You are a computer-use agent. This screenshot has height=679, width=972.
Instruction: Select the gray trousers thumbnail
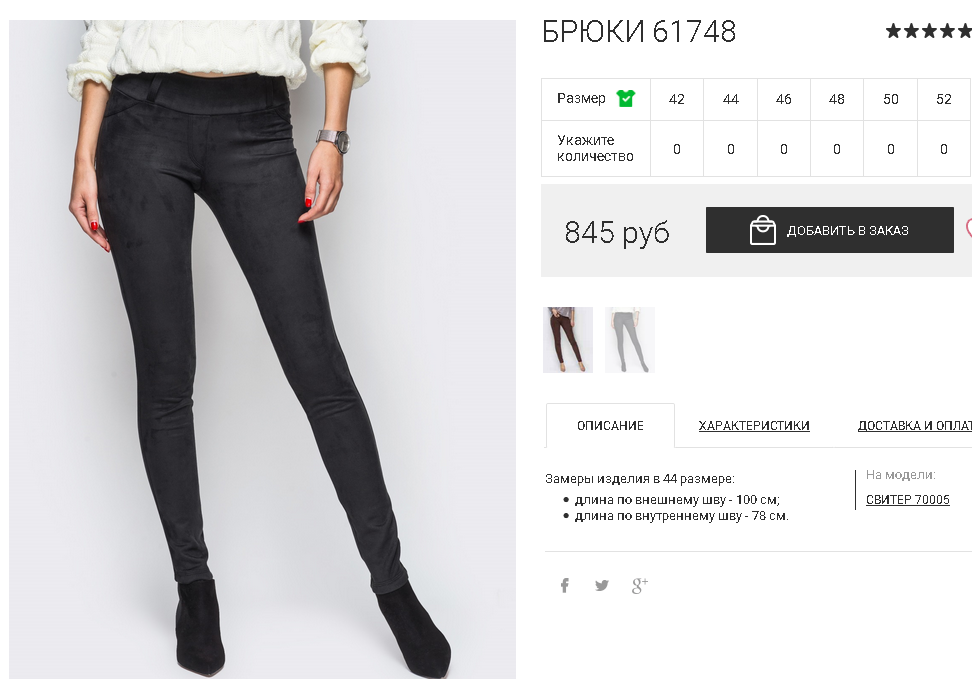coord(630,340)
